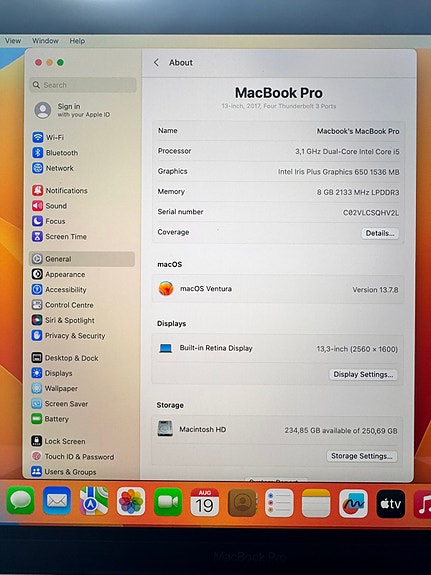Open the Window menu

tap(45, 41)
